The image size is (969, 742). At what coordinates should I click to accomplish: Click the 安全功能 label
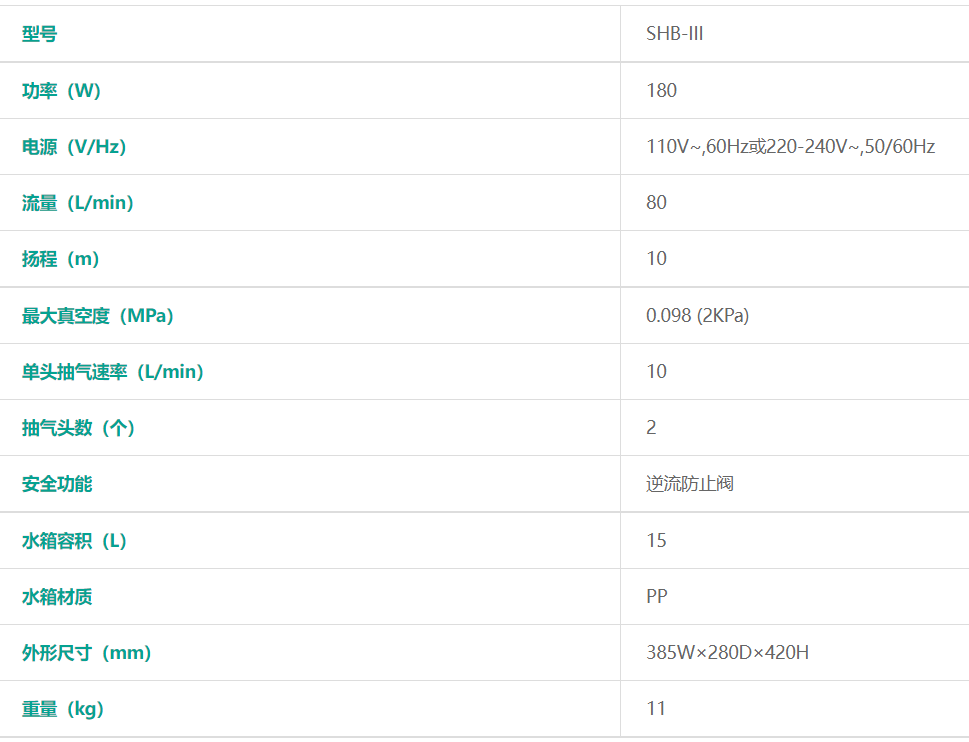click(x=57, y=484)
